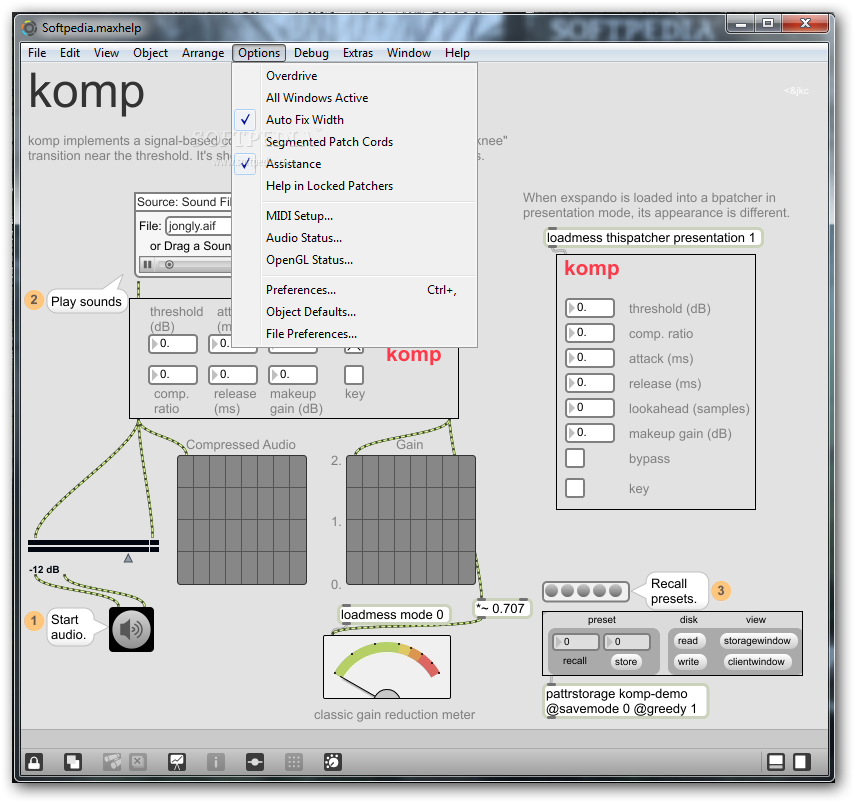Click the -12 dB gain slider

coord(93,546)
